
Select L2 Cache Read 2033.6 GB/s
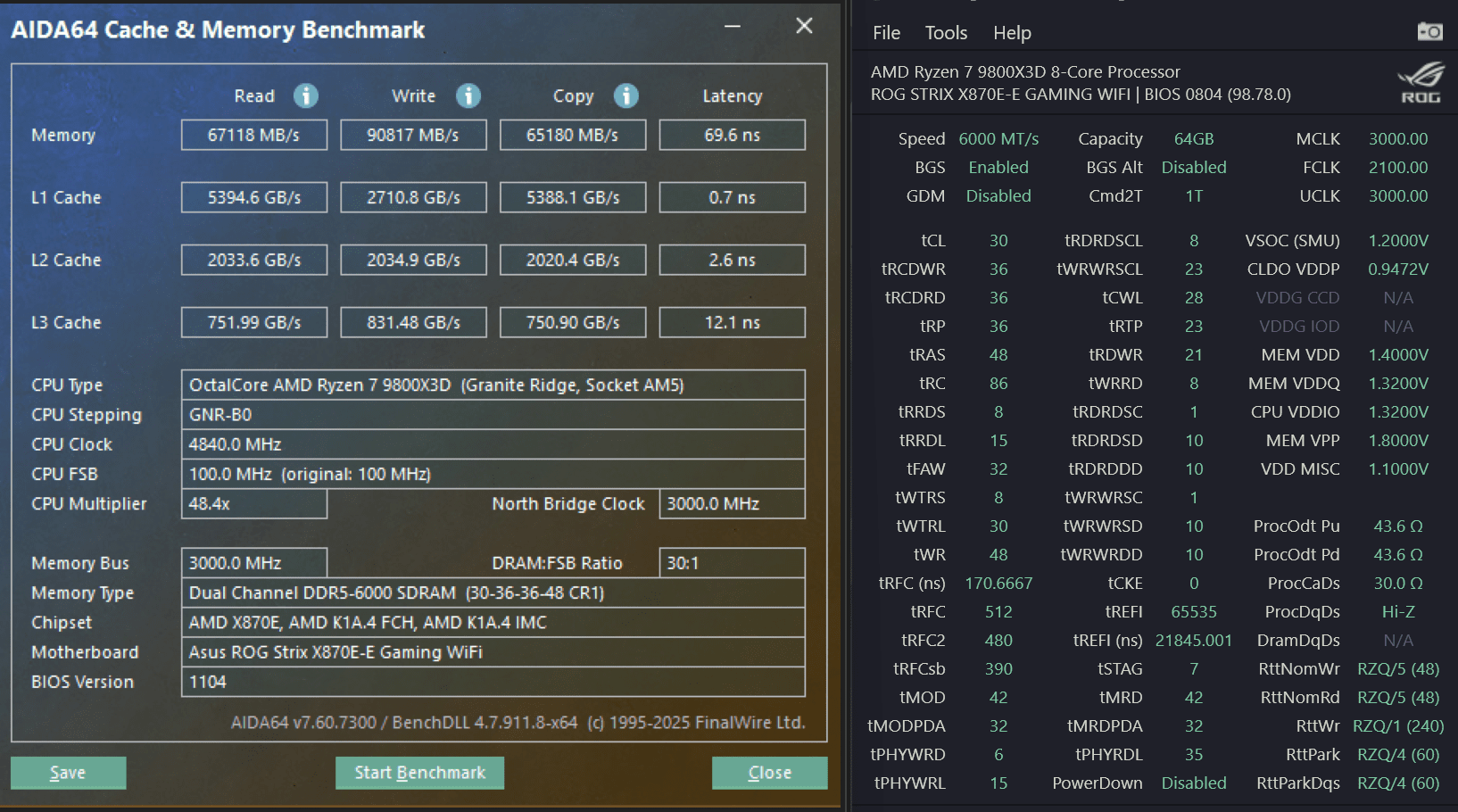click(x=254, y=260)
